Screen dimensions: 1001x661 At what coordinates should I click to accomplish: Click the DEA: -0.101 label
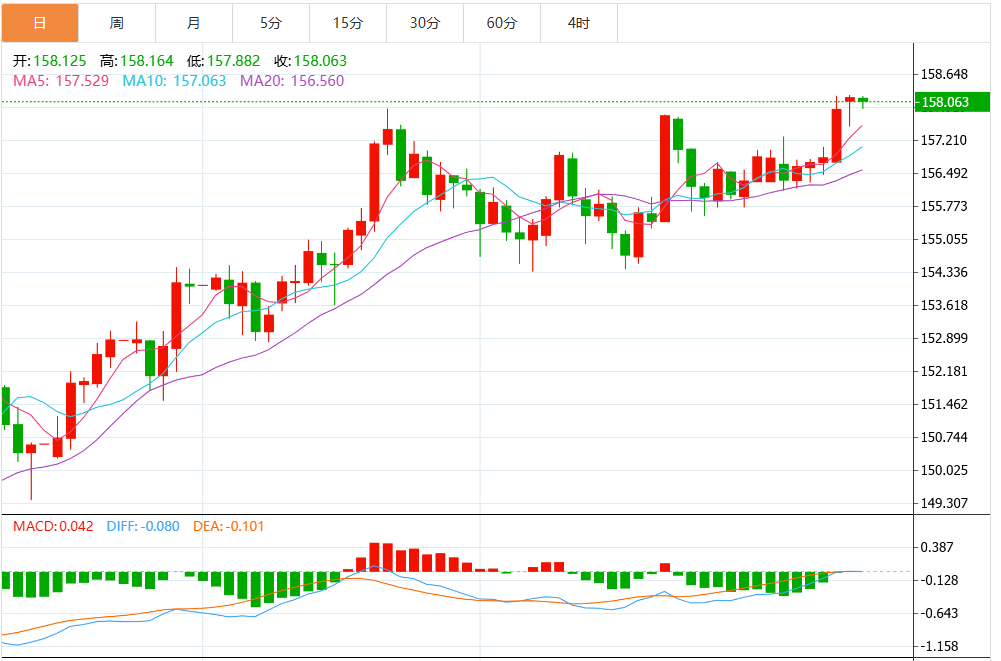click(228, 526)
